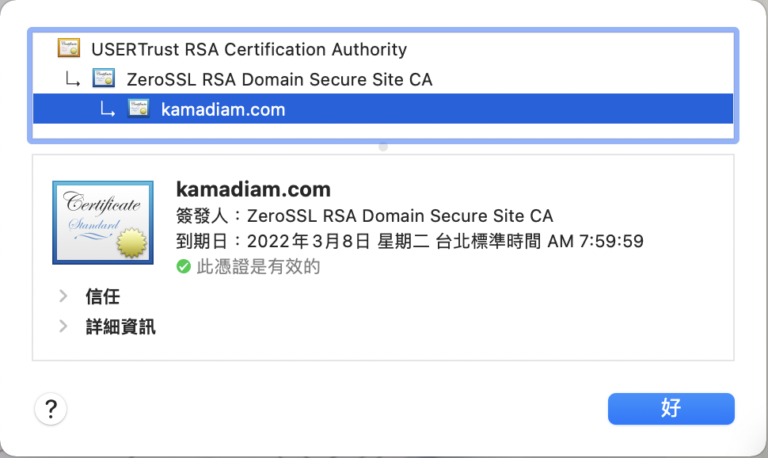The width and height of the screenshot is (768, 458).
Task: Click the USERTrust root certificate icon
Action: click(x=69, y=48)
